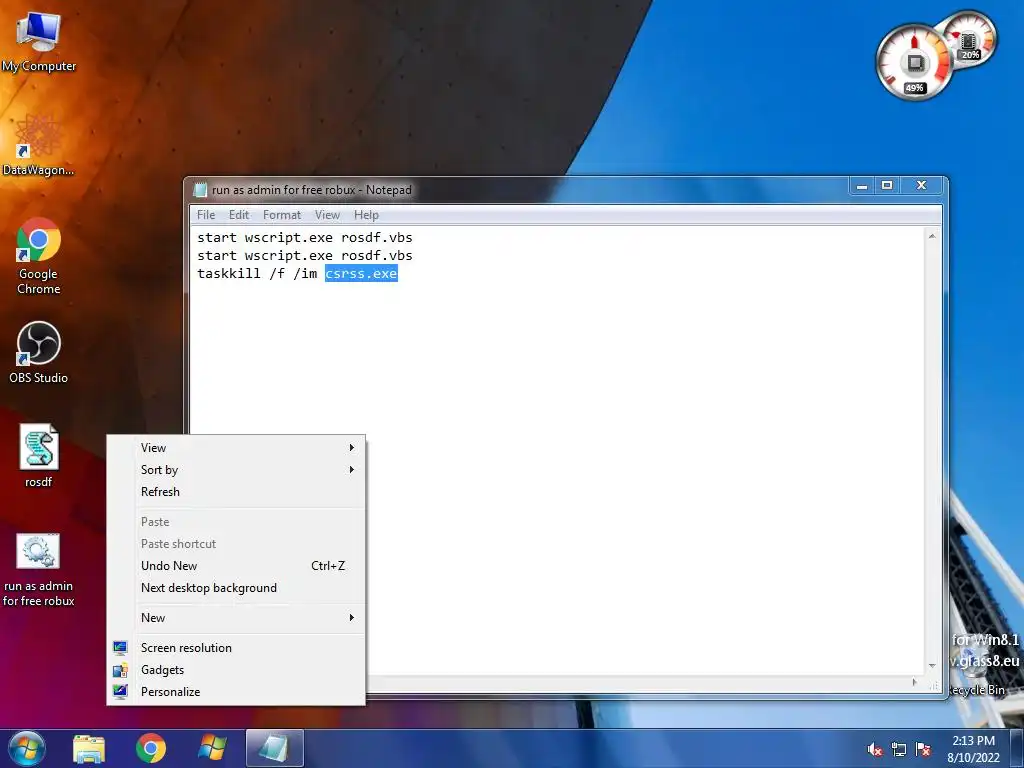This screenshot has height=768, width=1024.
Task: Open the Windows Start orb
Action: (x=26, y=748)
